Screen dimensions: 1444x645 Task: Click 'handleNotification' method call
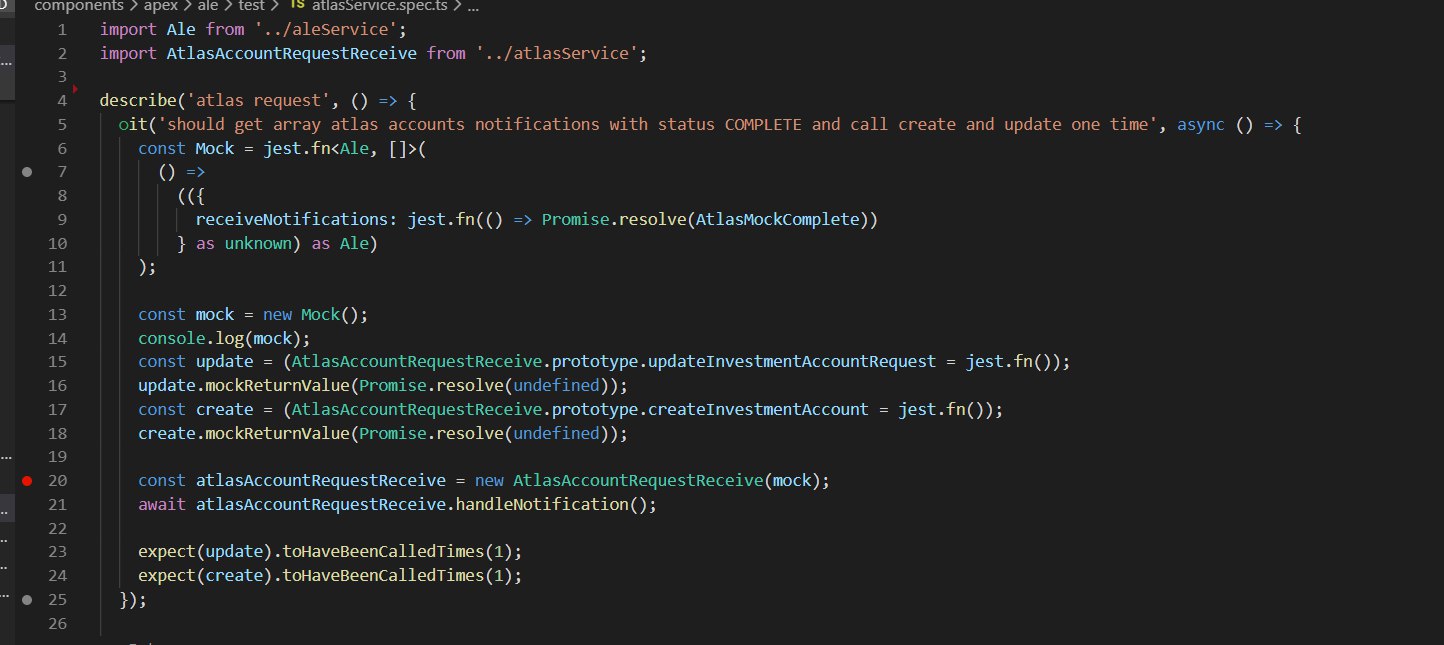pyautogui.click(x=542, y=505)
